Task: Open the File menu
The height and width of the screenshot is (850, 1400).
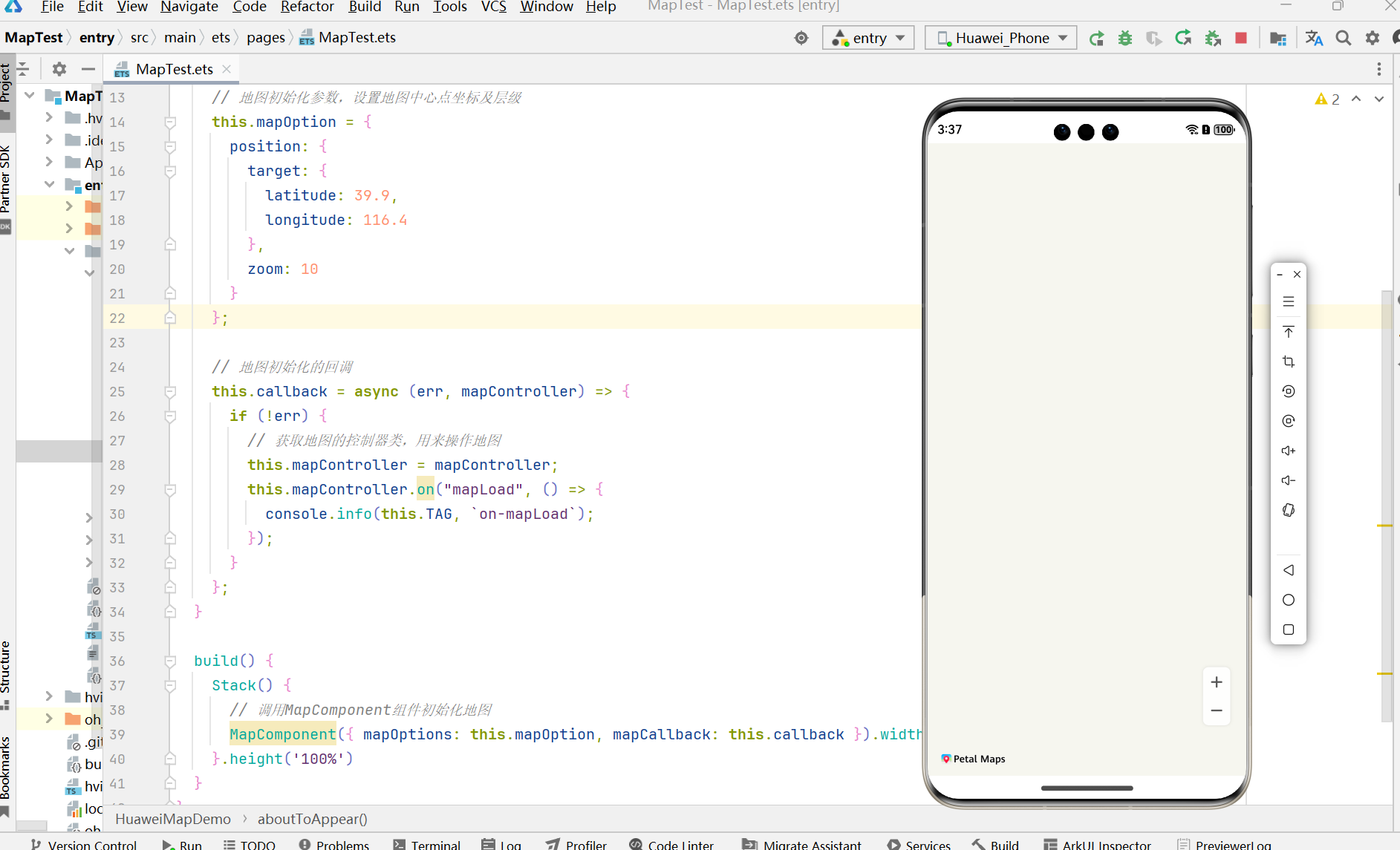Action: coord(52,7)
